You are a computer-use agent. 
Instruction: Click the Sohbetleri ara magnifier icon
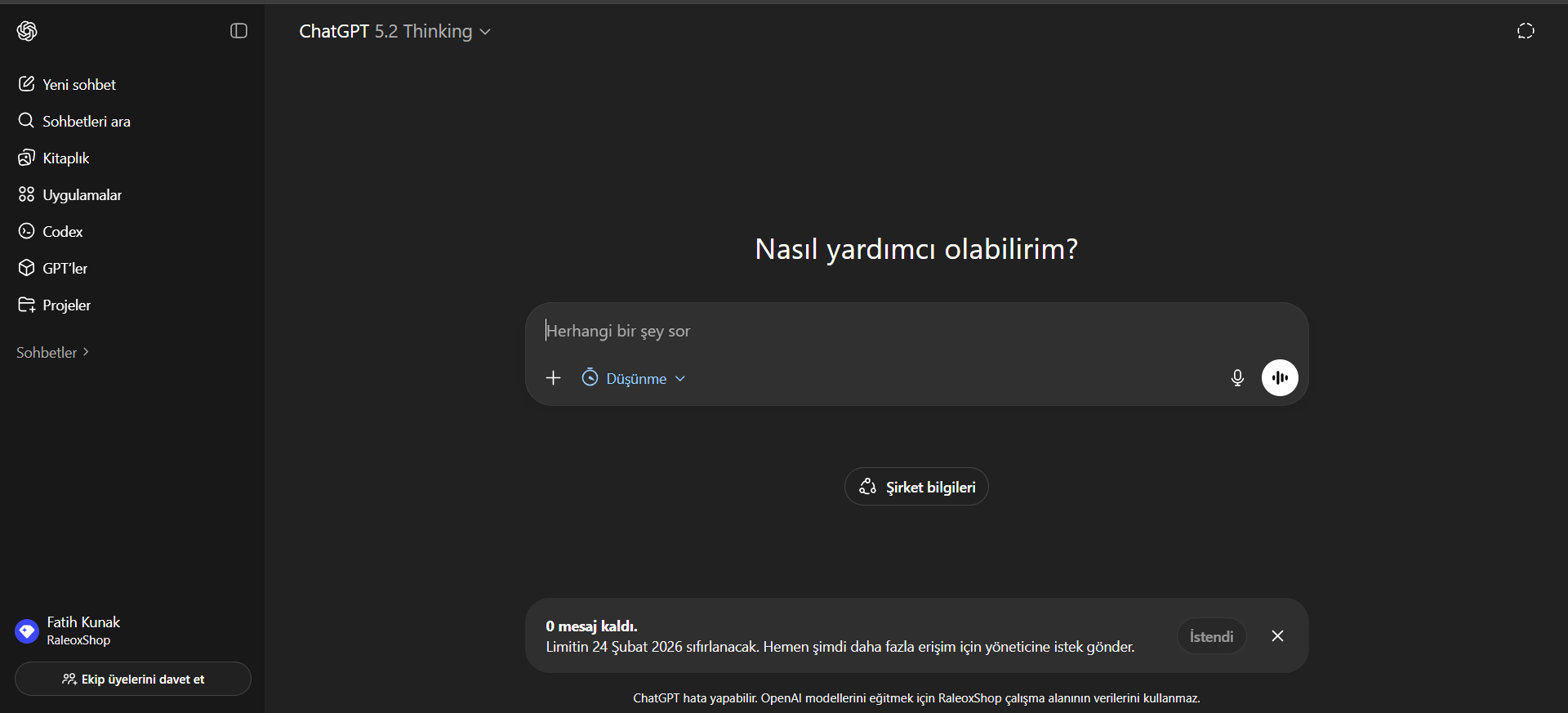coord(26,121)
